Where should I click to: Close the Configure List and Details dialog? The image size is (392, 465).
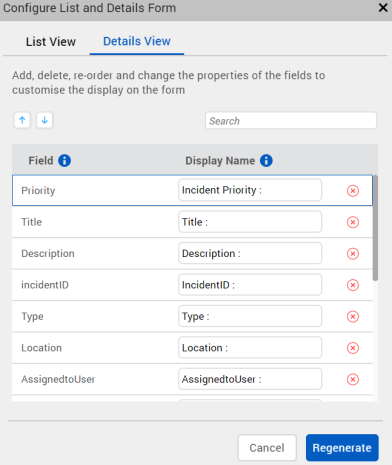point(383,8)
